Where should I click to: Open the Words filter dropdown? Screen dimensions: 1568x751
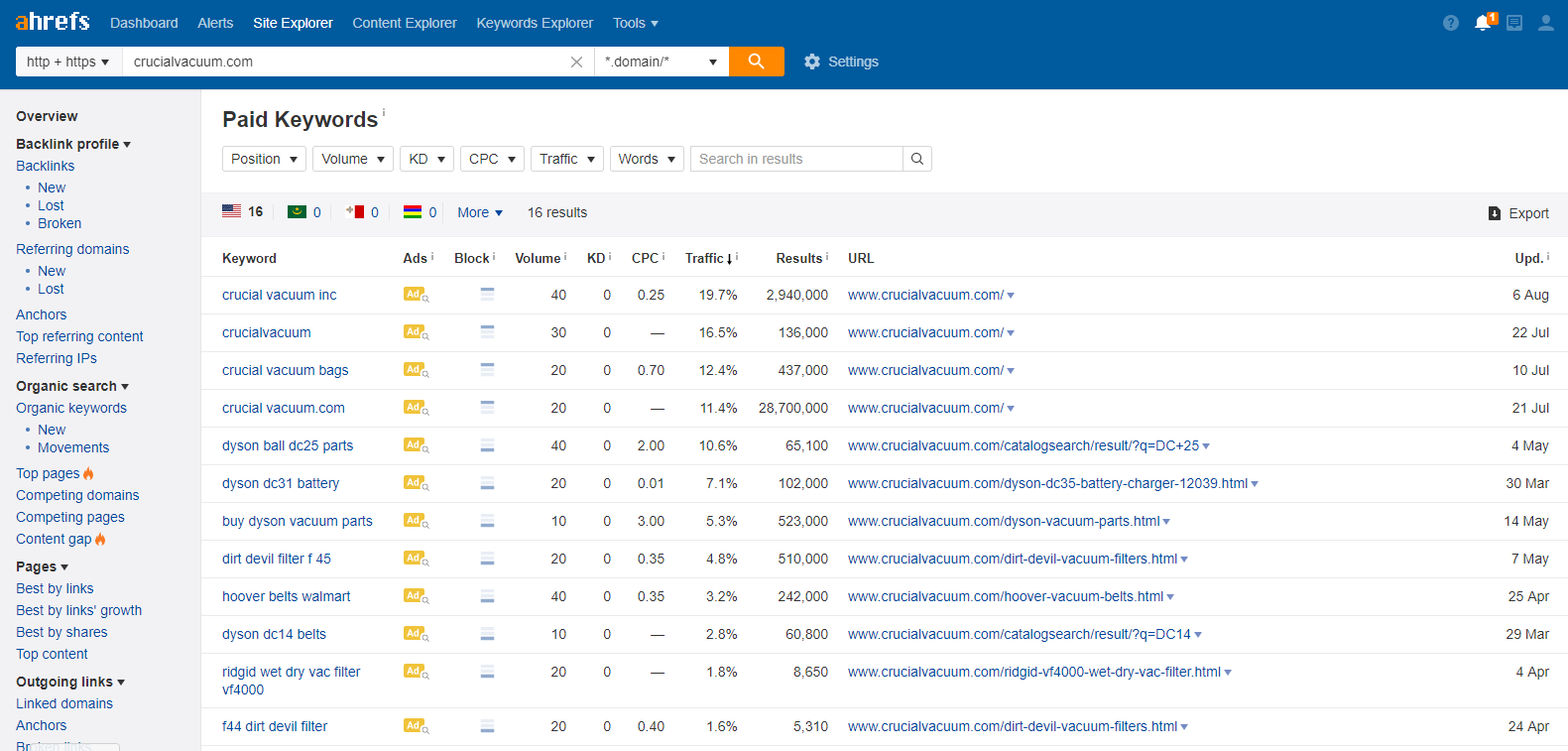(647, 159)
